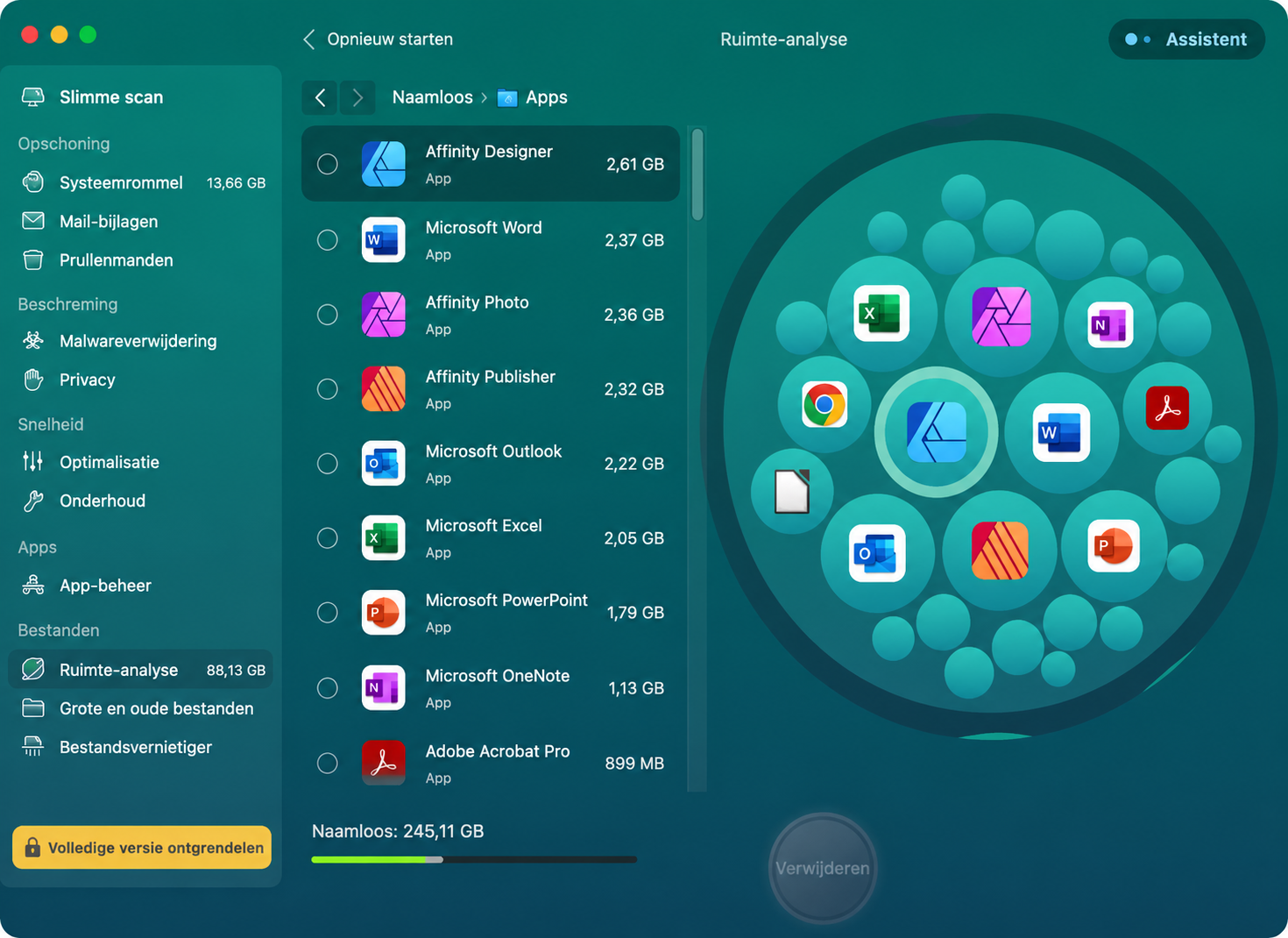
Task: Select the Microsoft Word checkbox
Action: [328, 239]
